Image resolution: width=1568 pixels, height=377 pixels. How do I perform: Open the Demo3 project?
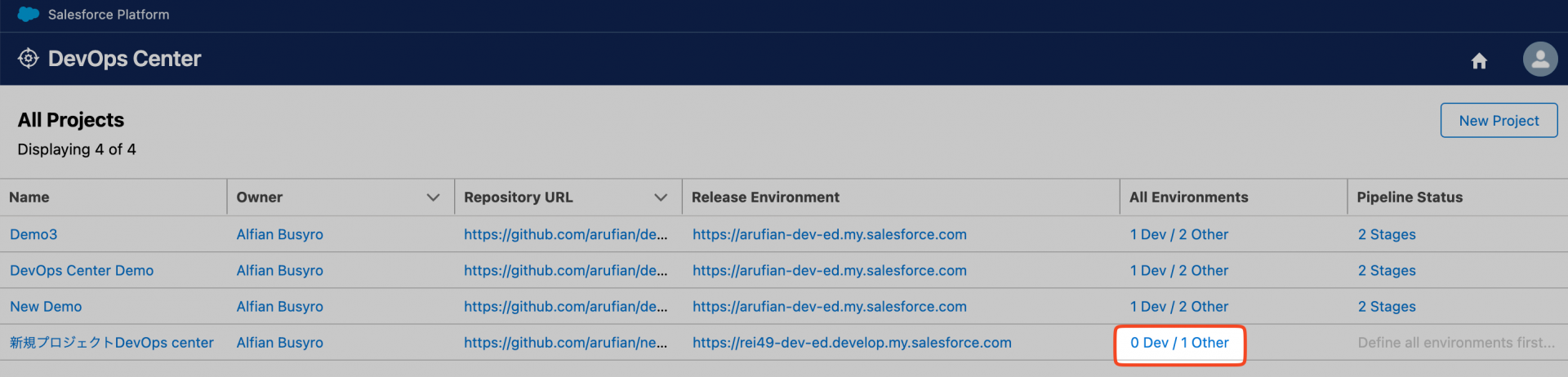(33, 235)
